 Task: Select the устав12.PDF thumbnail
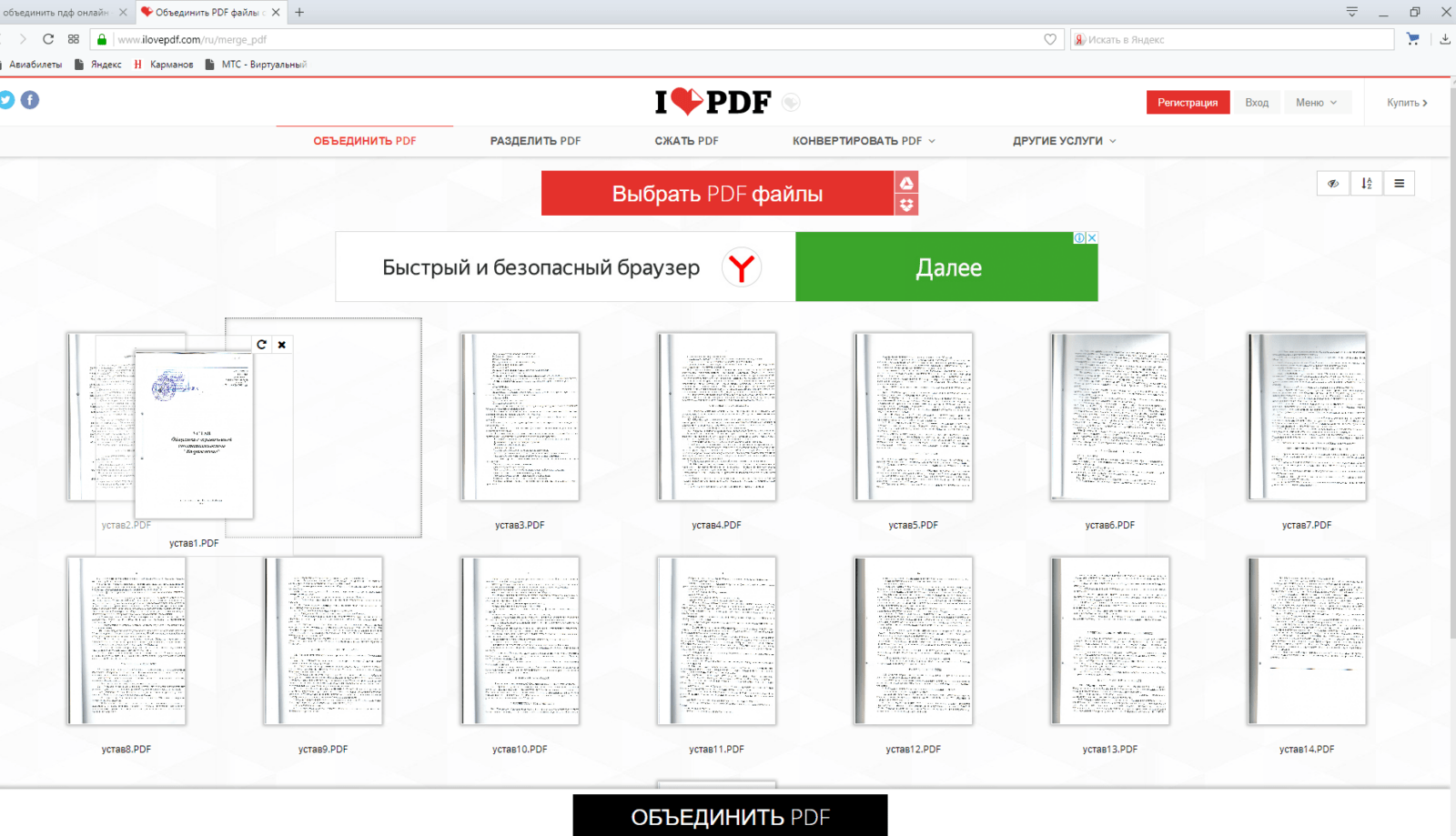[913, 641]
